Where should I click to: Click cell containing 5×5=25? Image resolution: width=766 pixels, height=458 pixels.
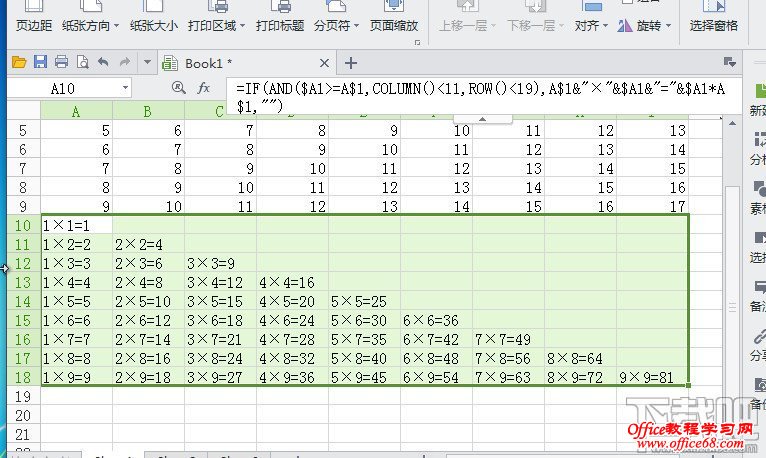pos(364,301)
